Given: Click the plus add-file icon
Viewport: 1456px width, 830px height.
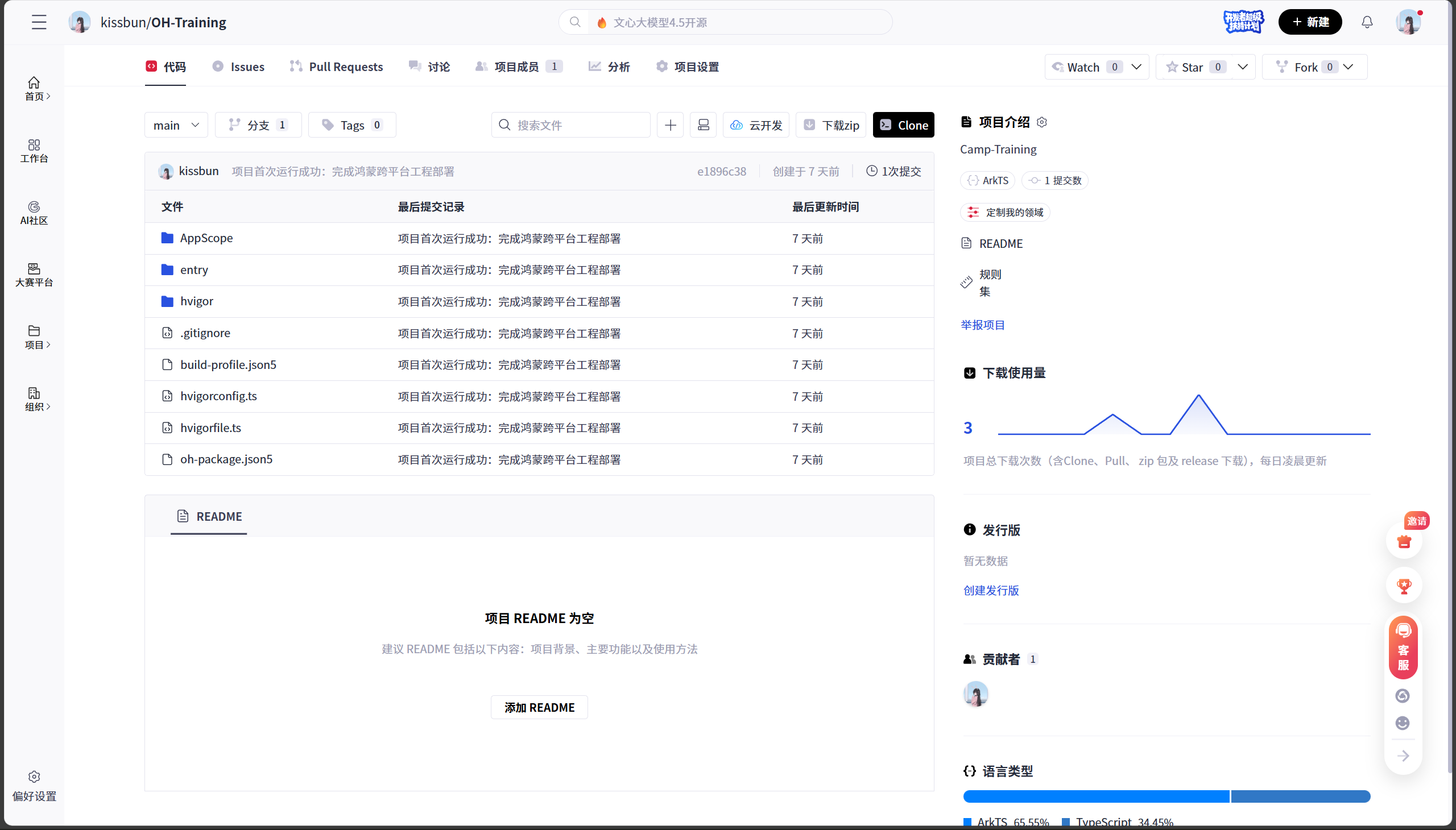Looking at the screenshot, I should pyautogui.click(x=670, y=125).
